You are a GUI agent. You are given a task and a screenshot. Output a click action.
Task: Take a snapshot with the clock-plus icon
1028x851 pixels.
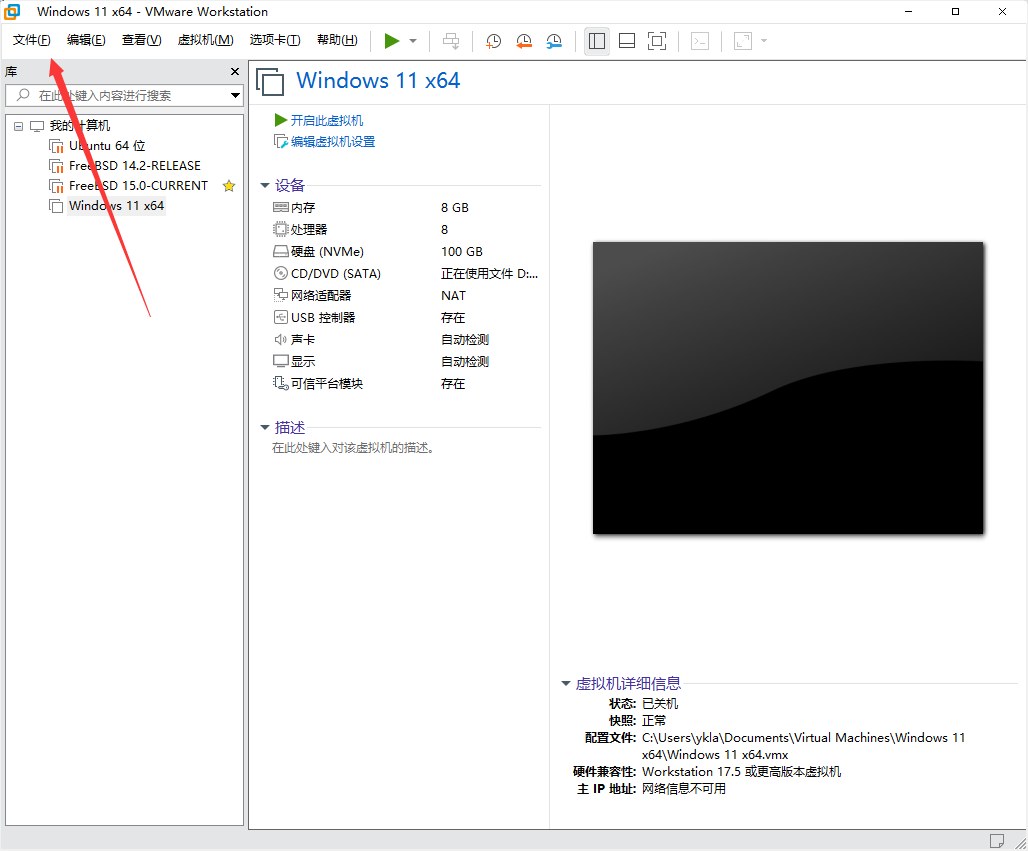pos(493,41)
